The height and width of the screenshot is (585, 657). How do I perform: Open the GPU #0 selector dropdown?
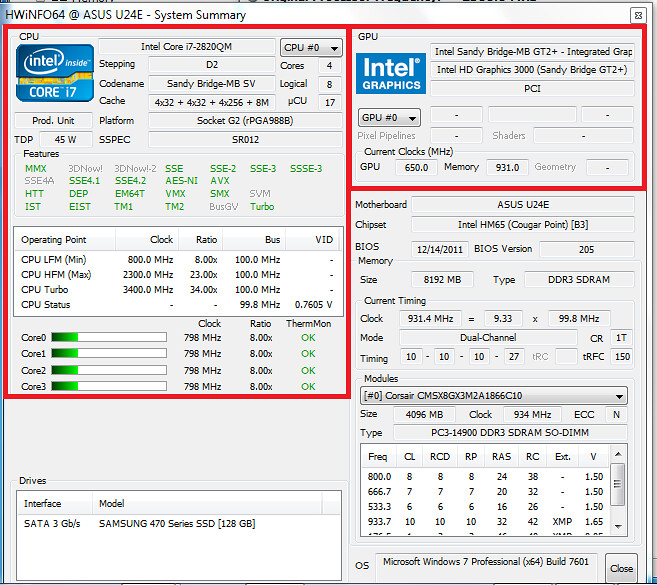[389, 118]
